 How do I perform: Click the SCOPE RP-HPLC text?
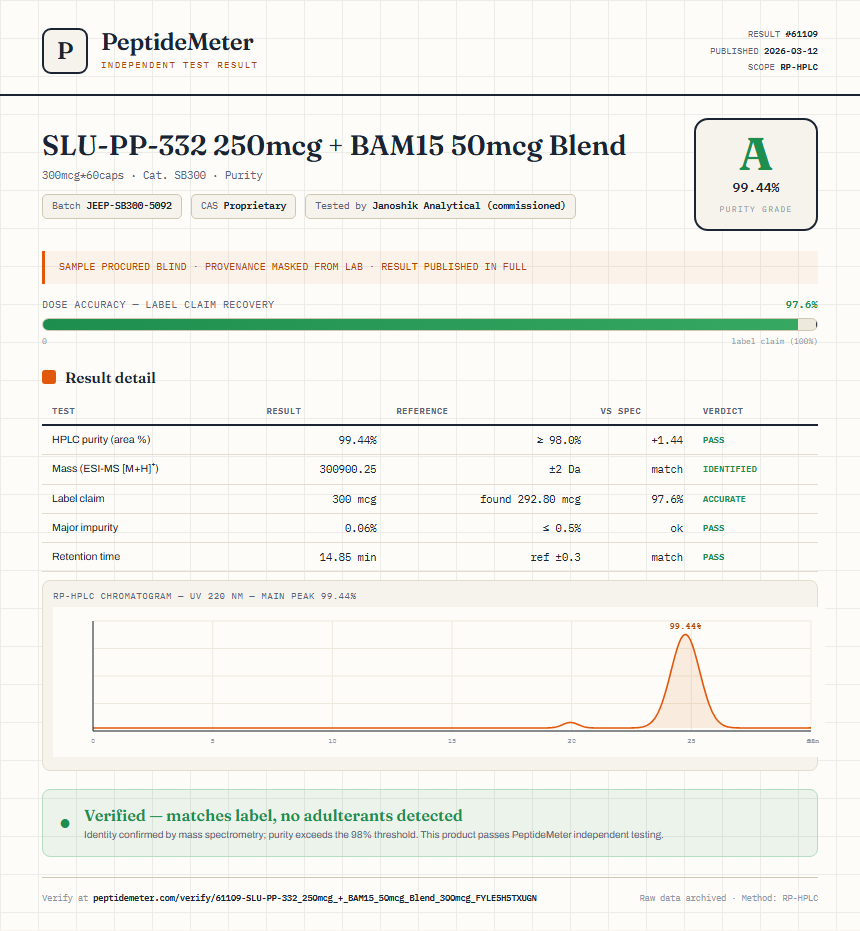click(783, 67)
